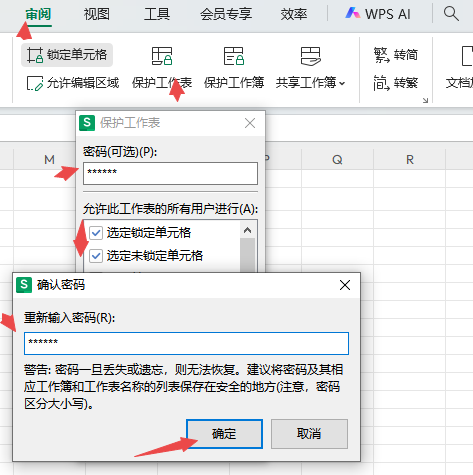473x475 pixels.
Task: Toggle the 选定锁定单元格 checkbox
Action: (x=96, y=232)
